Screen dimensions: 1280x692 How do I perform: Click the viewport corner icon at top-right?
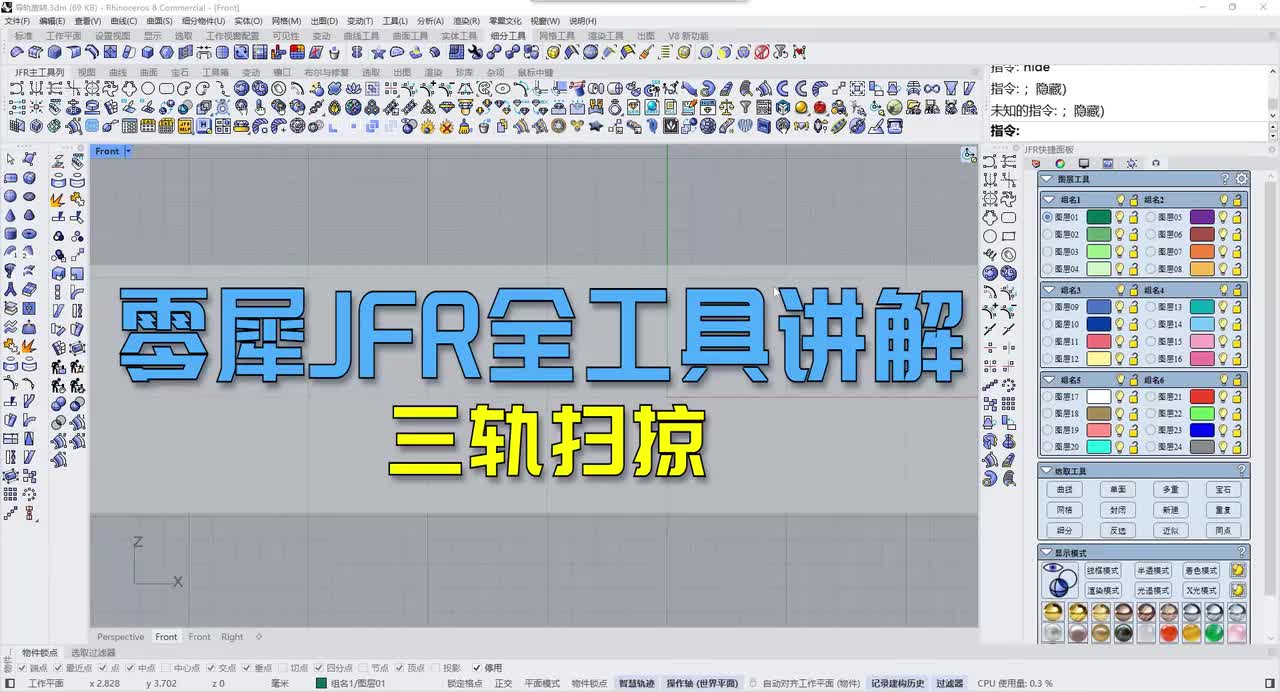coord(968,154)
